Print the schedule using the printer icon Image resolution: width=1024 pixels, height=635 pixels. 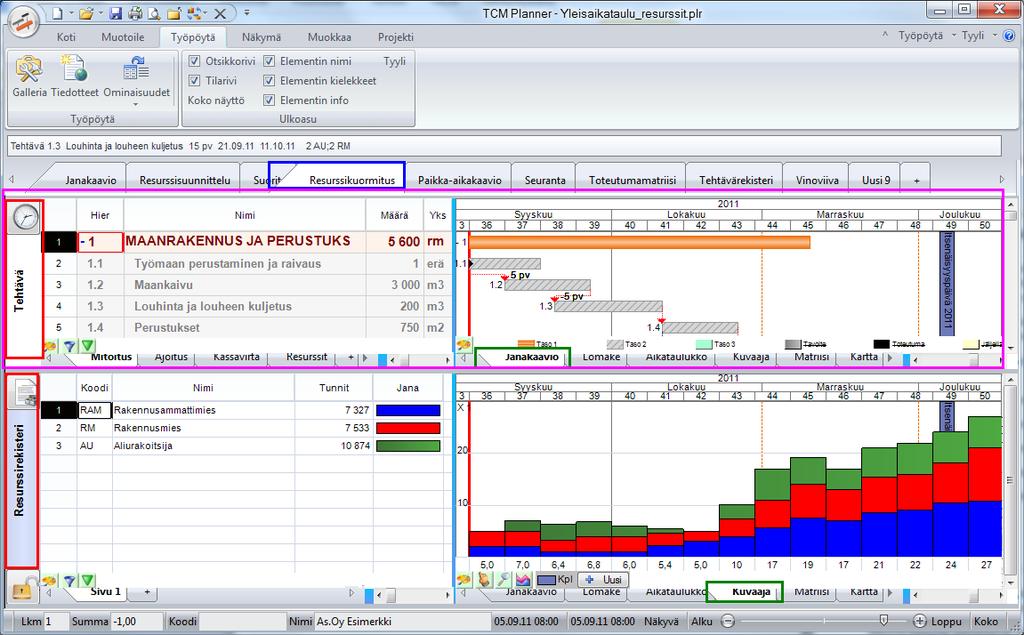(135, 13)
